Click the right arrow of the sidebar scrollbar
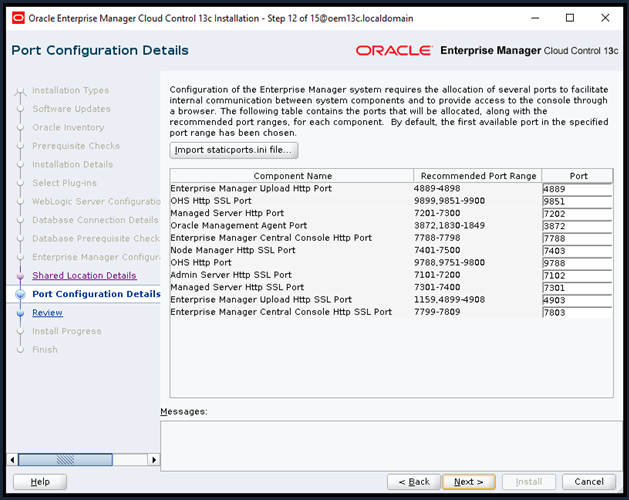Screen dimensions: 629x500 [154, 459]
